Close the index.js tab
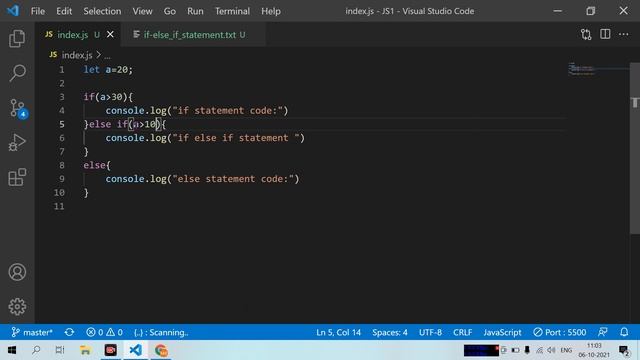The width and height of the screenshot is (640, 360). (x=110, y=35)
